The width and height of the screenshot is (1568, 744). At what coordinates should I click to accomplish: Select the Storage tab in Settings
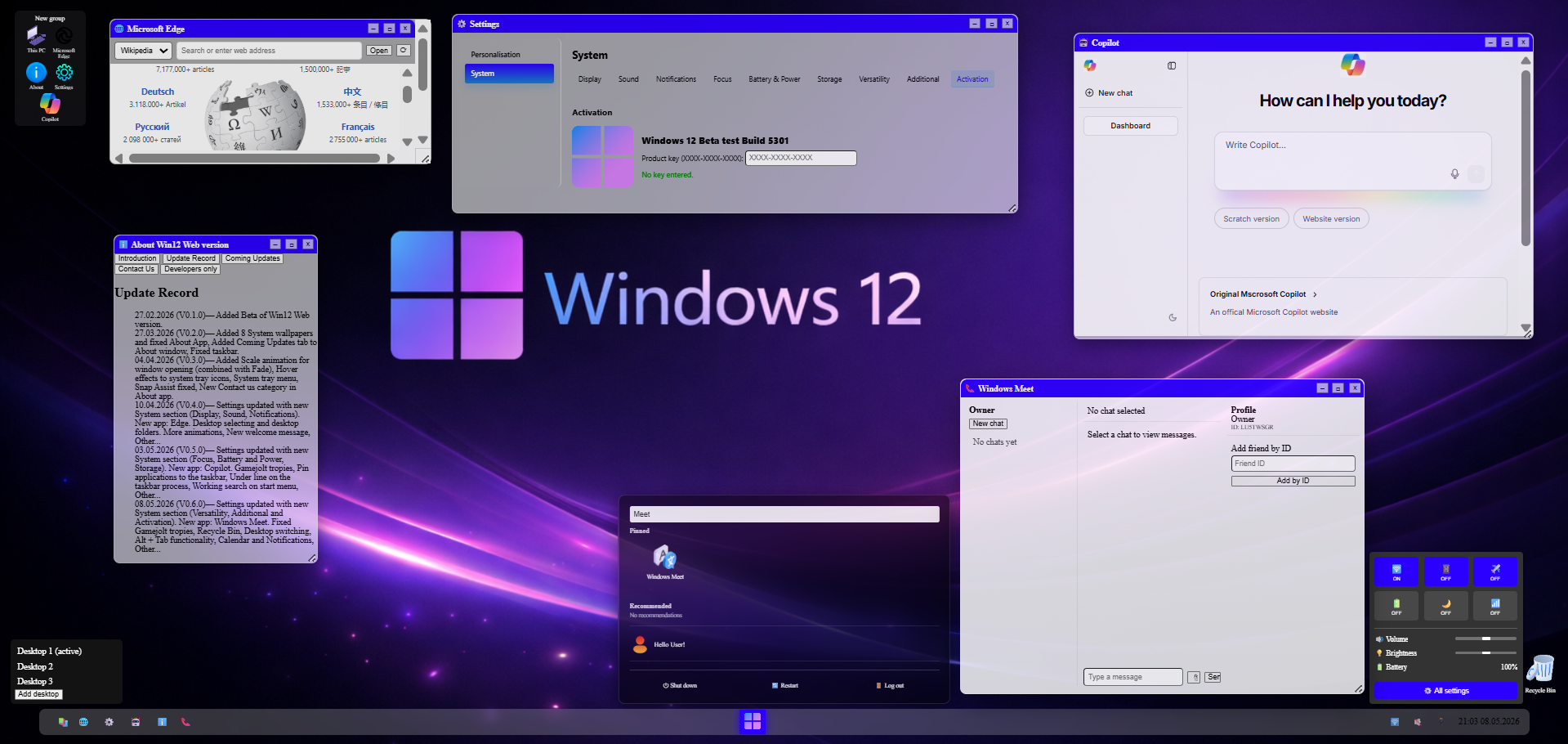(829, 79)
